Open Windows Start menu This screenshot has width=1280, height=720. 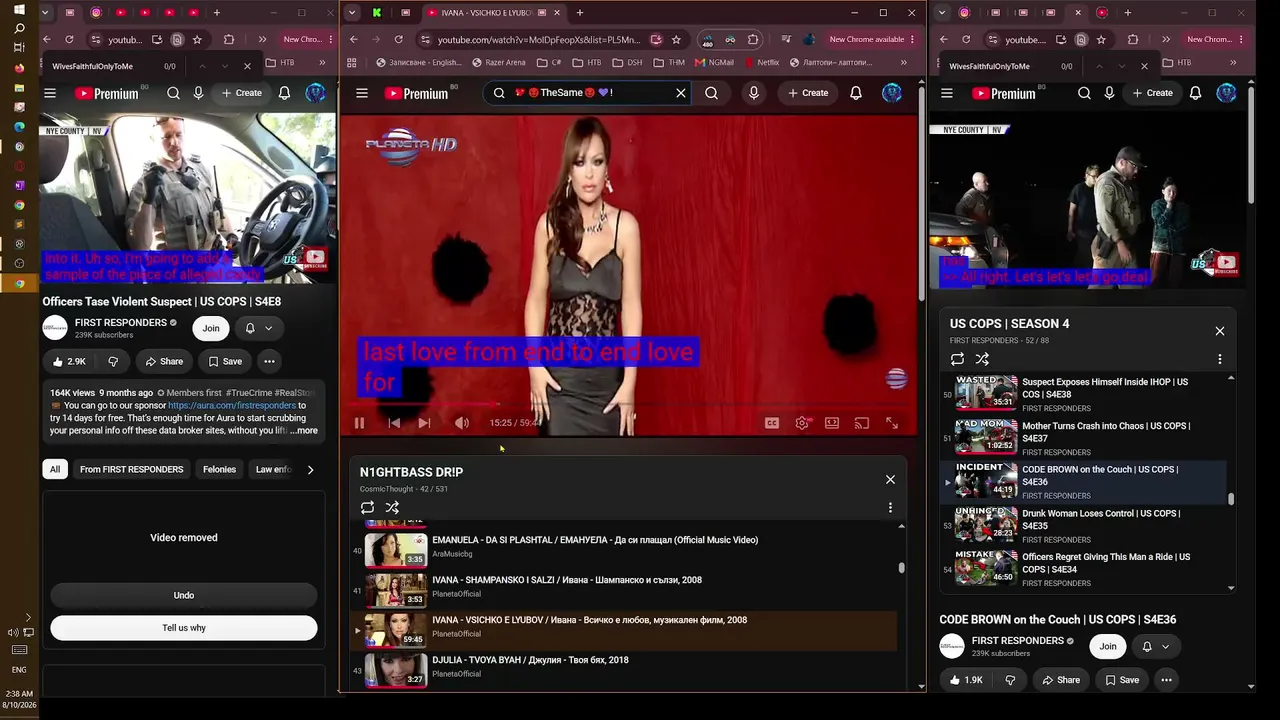click(19, 10)
